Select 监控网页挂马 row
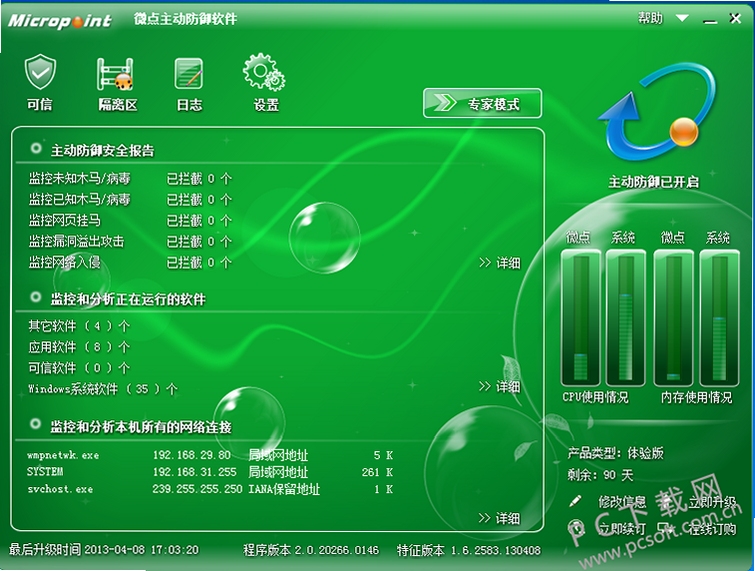 [130, 221]
